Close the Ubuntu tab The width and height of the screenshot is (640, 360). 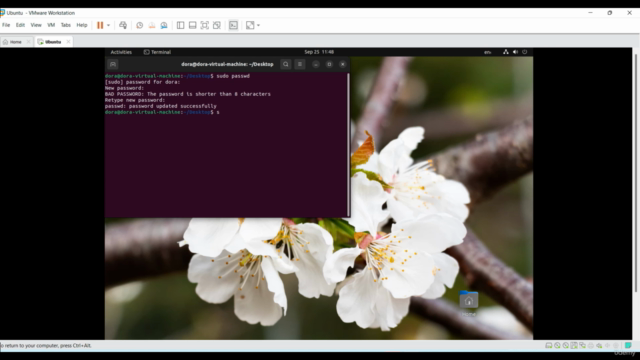tap(68, 42)
